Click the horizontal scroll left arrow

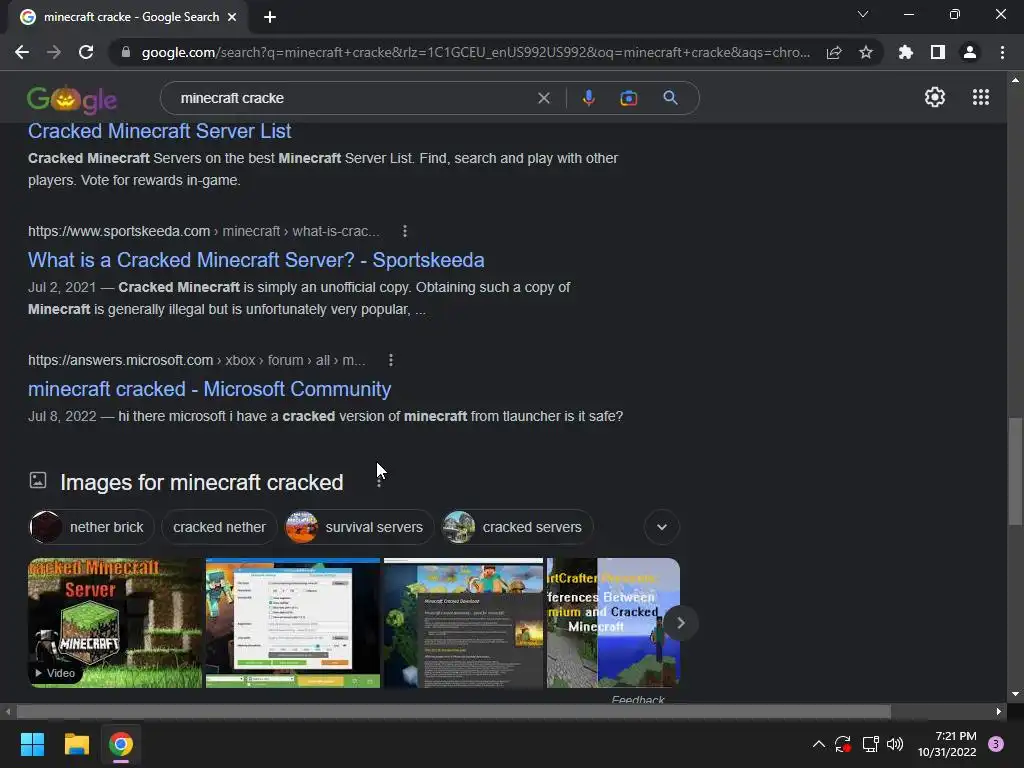coord(8,711)
